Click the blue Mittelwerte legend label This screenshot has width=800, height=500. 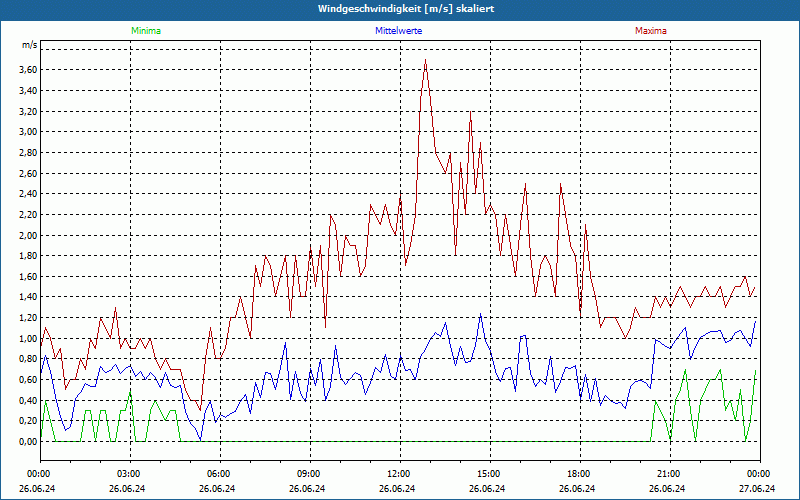pos(398,31)
